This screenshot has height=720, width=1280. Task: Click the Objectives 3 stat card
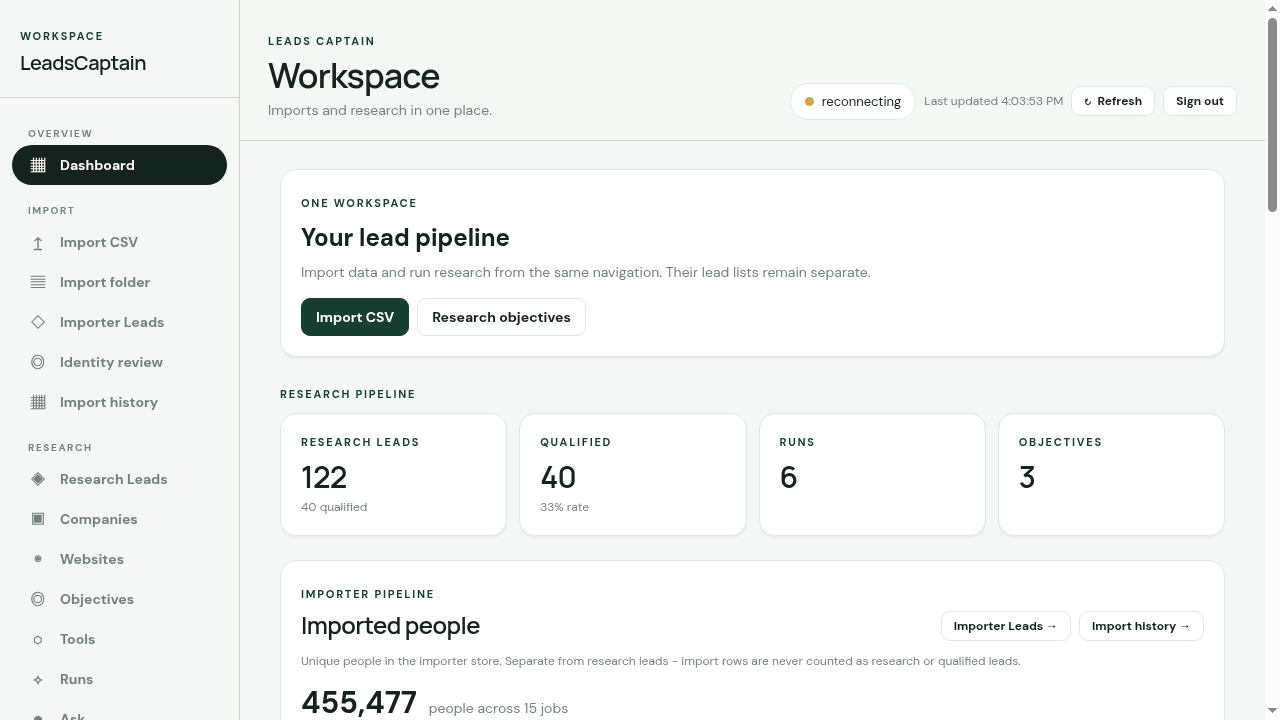click(1111, 475)
